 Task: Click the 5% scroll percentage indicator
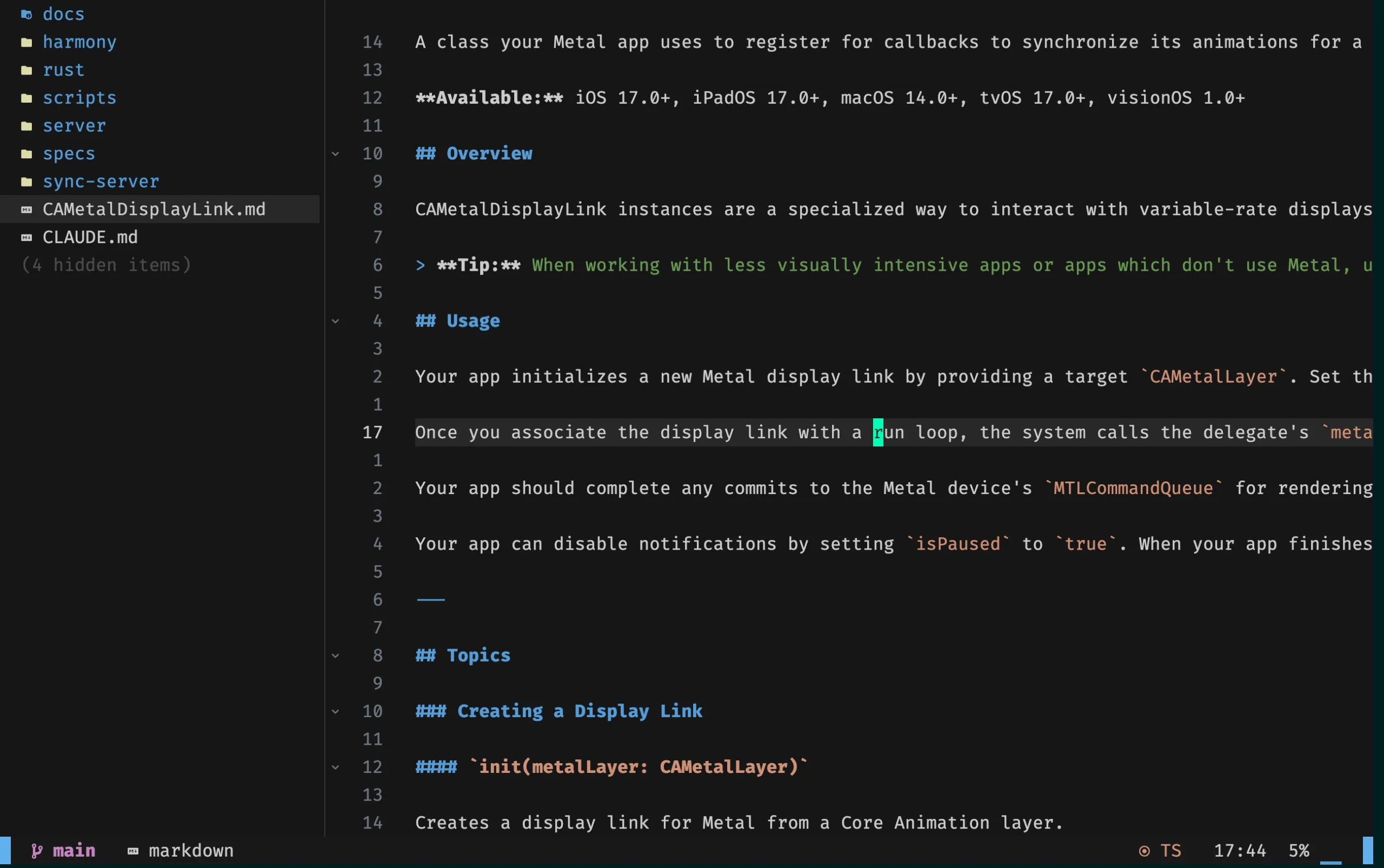tap(1299, 851)
